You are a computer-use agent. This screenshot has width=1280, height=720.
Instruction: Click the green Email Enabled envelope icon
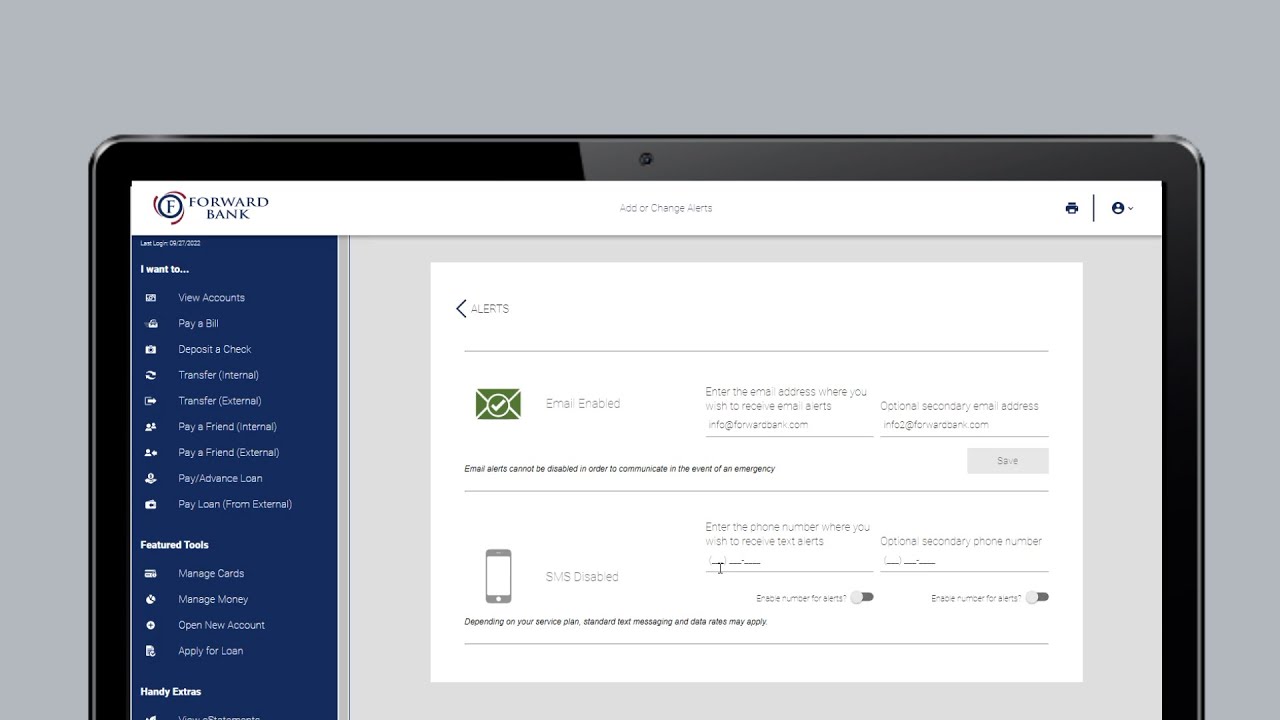coord(498,404)
